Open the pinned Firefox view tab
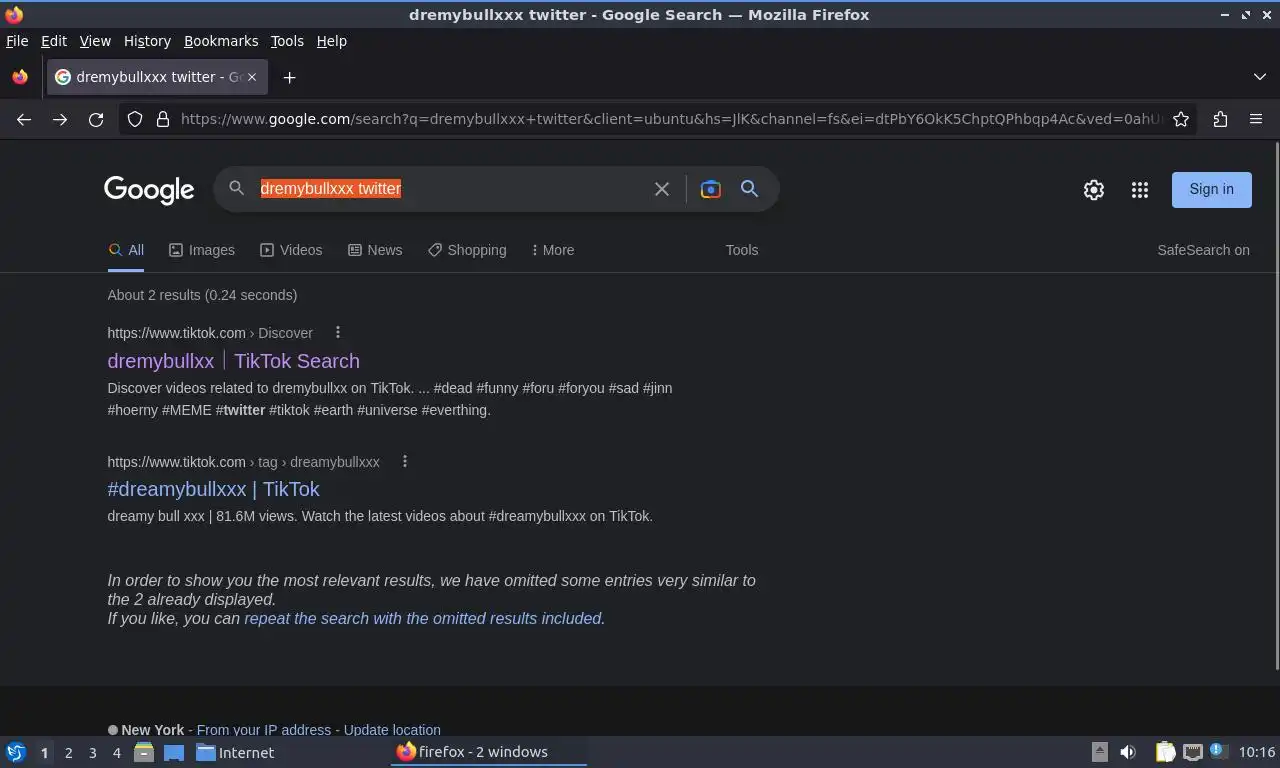The image size is (1280, 768). click(x=20, y=77)
